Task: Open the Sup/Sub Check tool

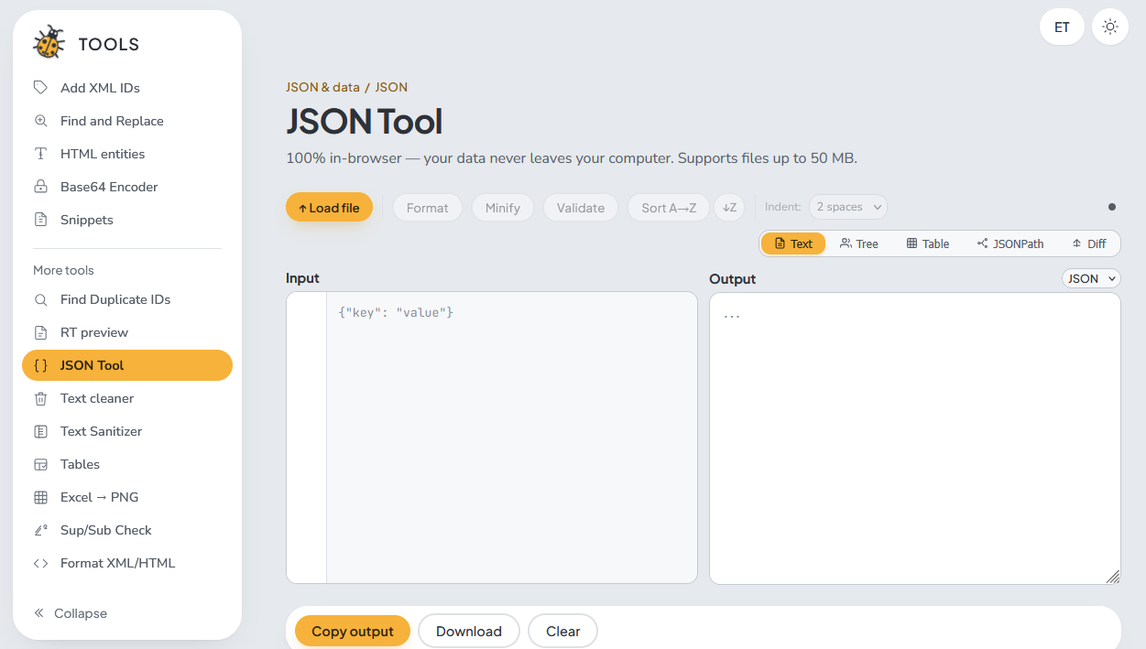Action: click(x=127, y=530)
